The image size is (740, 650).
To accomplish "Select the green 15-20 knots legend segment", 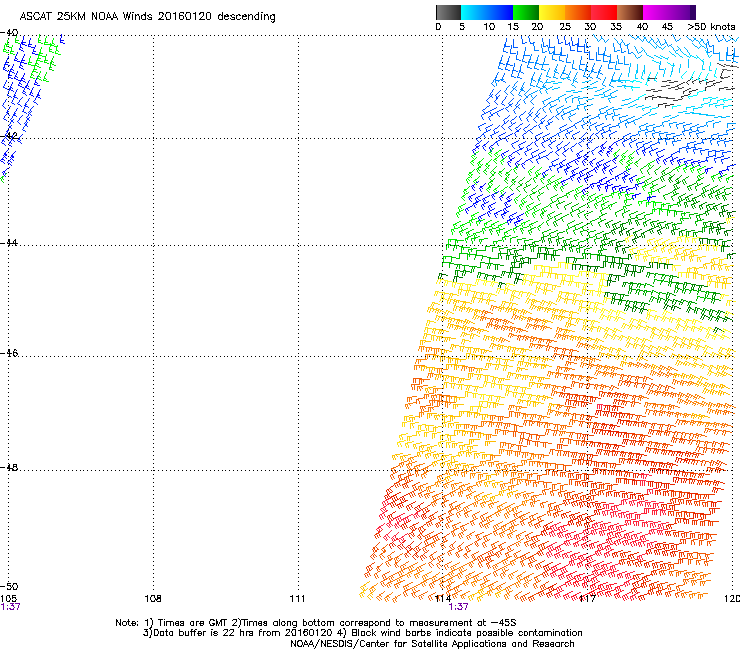I will pos(526,12).
